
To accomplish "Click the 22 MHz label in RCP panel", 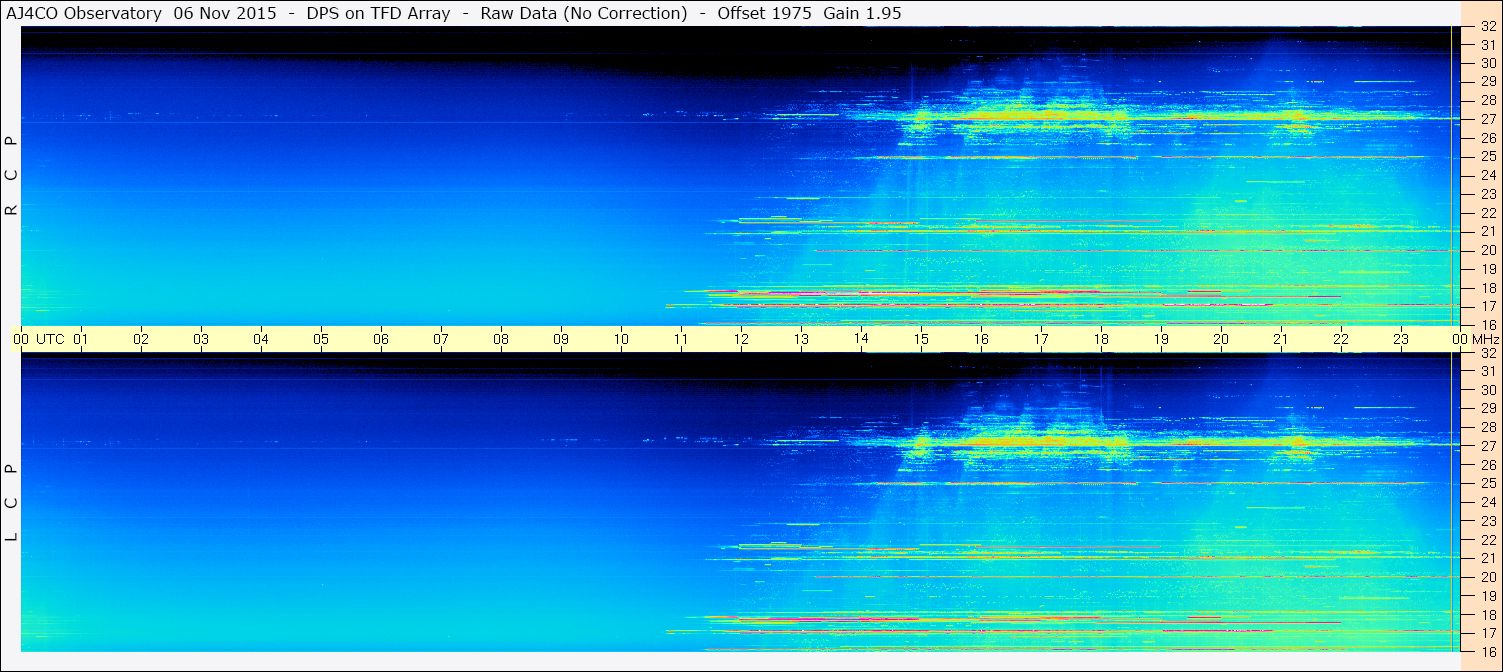I will coord(1488,213).
